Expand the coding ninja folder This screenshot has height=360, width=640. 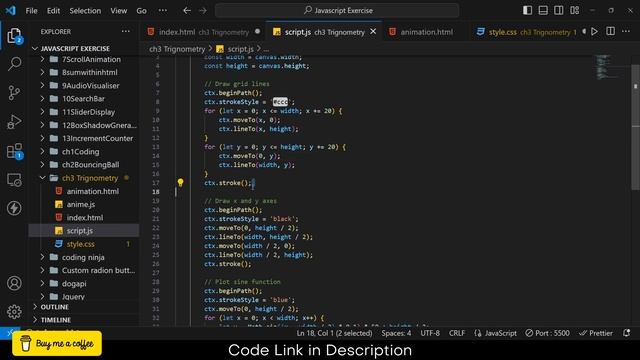click(x=85, y=257)
